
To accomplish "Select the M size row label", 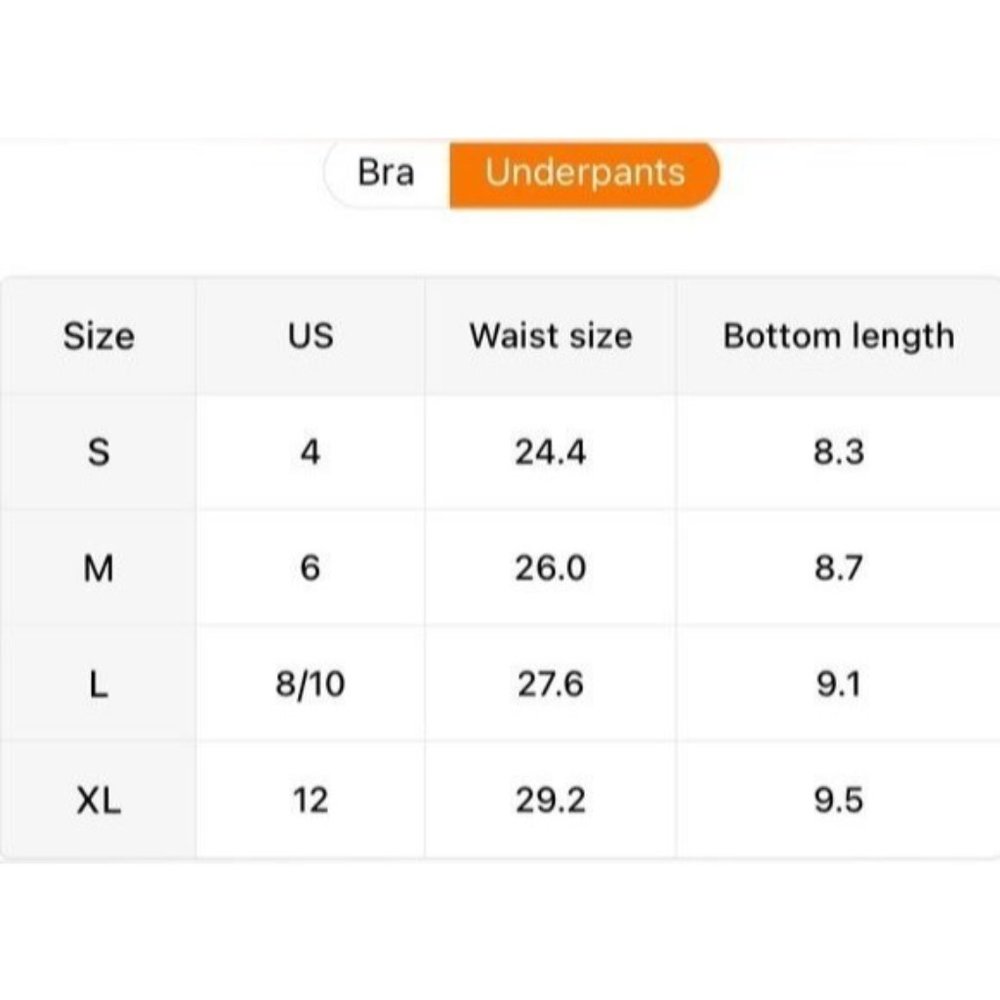I will point(98,569).
